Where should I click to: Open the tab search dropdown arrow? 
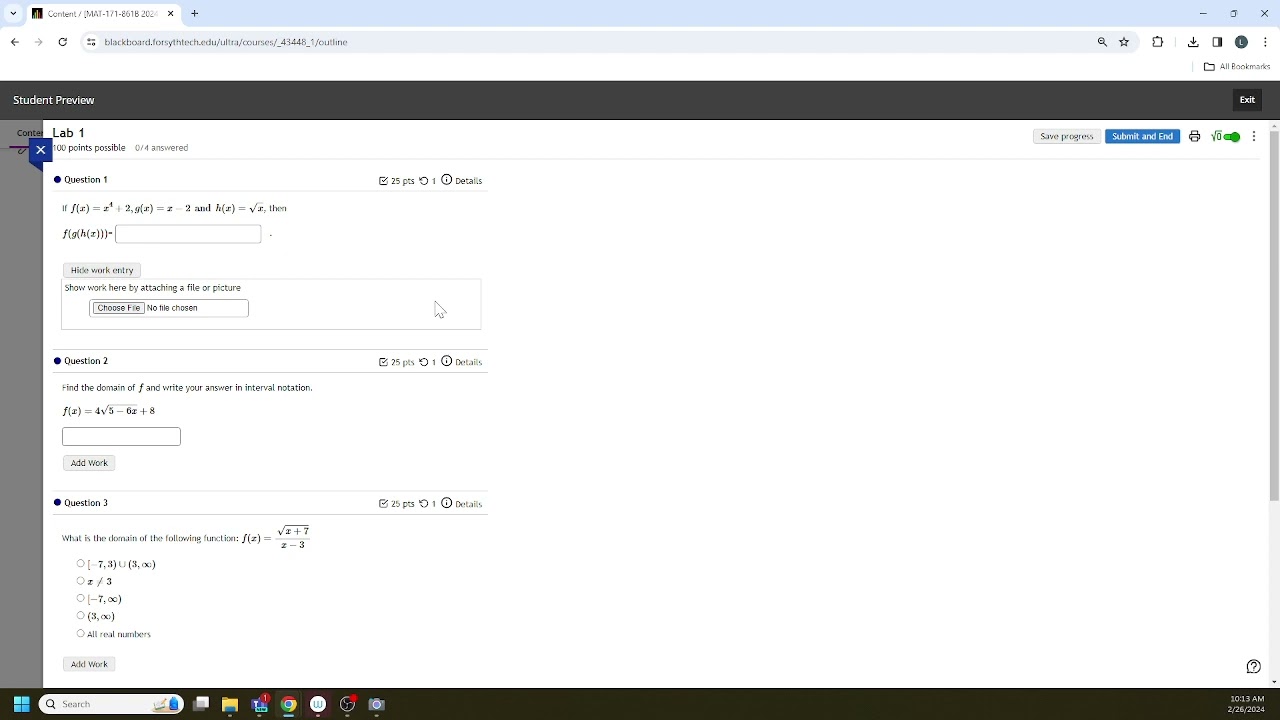pyautogui.click(x=13, y=14)
